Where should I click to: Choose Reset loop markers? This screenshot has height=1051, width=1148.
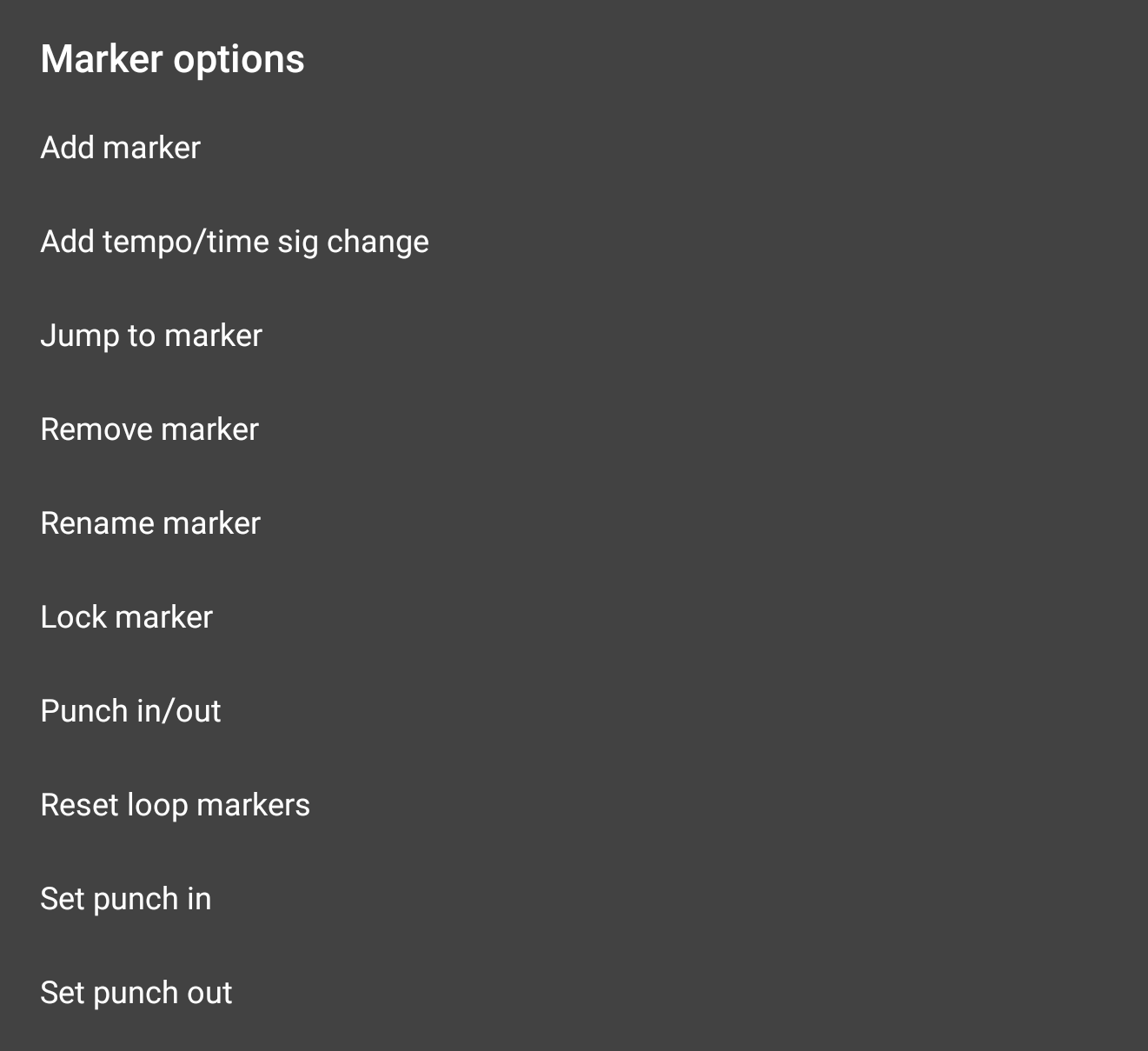click(x=175, y=805)
